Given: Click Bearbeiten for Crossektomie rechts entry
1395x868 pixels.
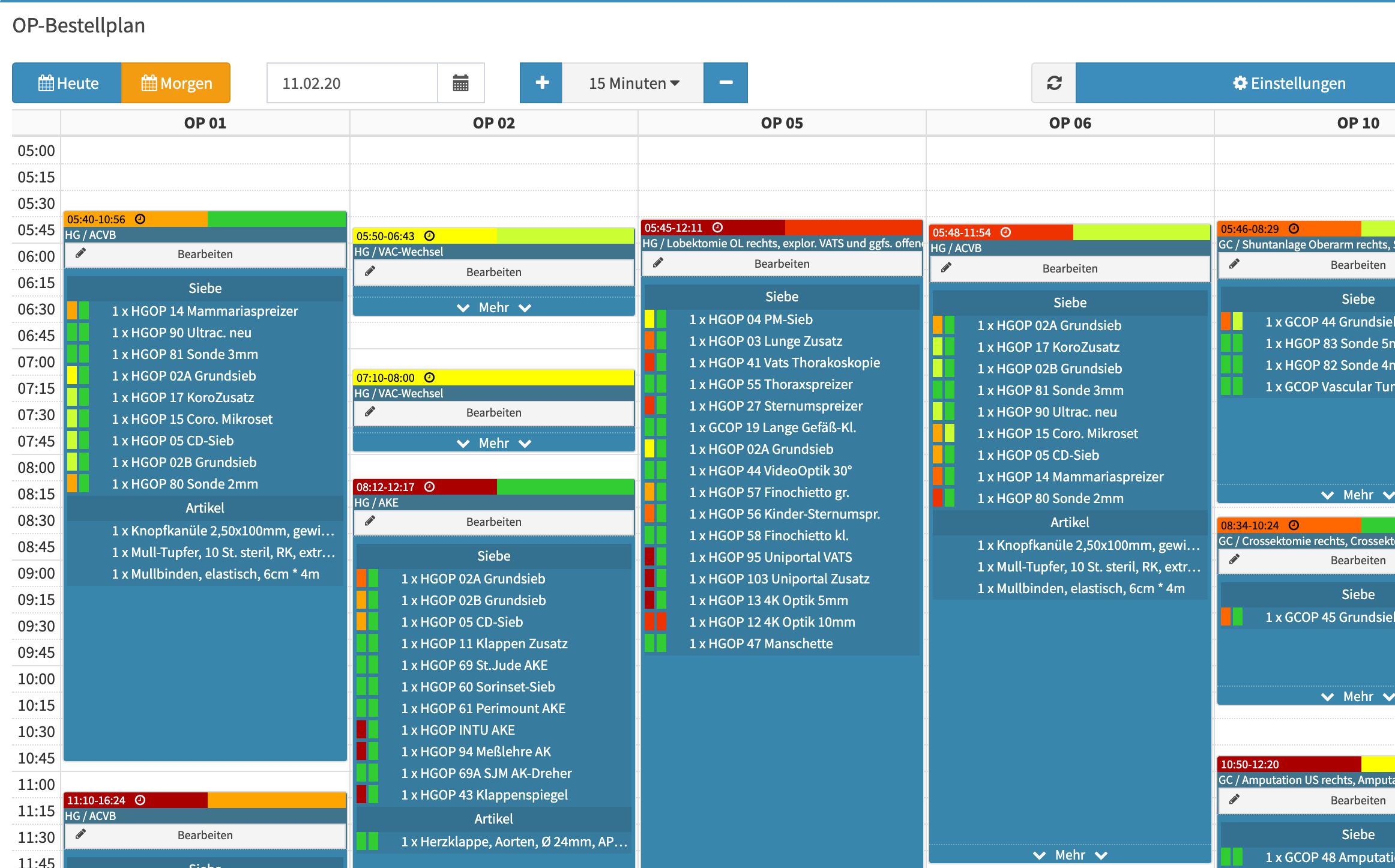Looking at the screenshot, I should point(1307,560).
